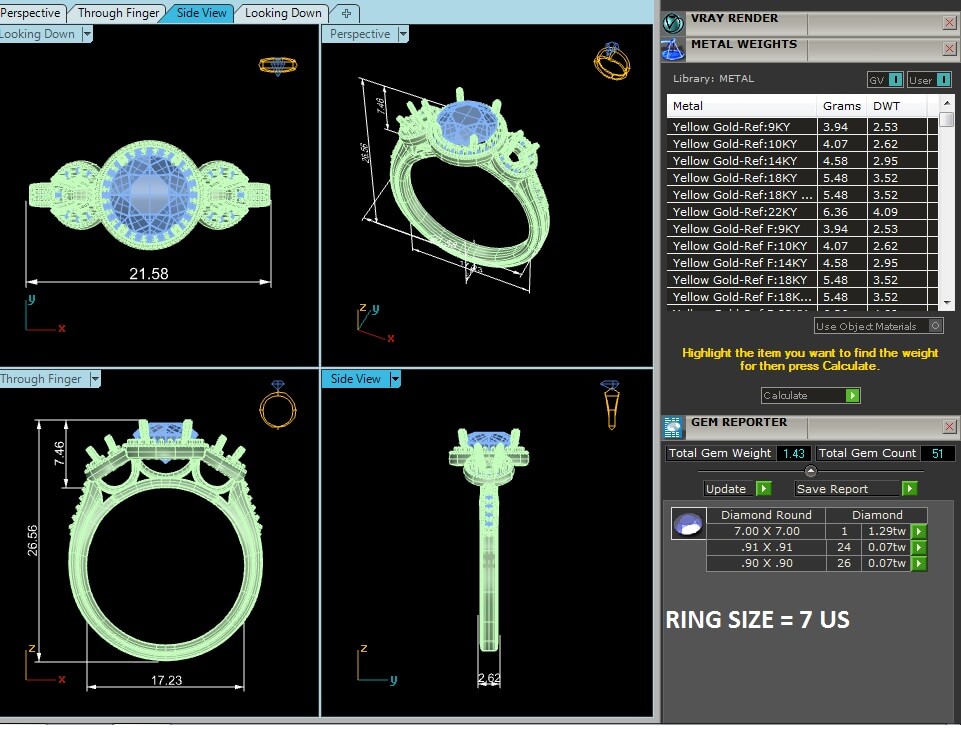Open the Looking Down viewport dropdown menu
Image resolution: width=961 pixels, height=729 pixels.
(x=87, y=34)
